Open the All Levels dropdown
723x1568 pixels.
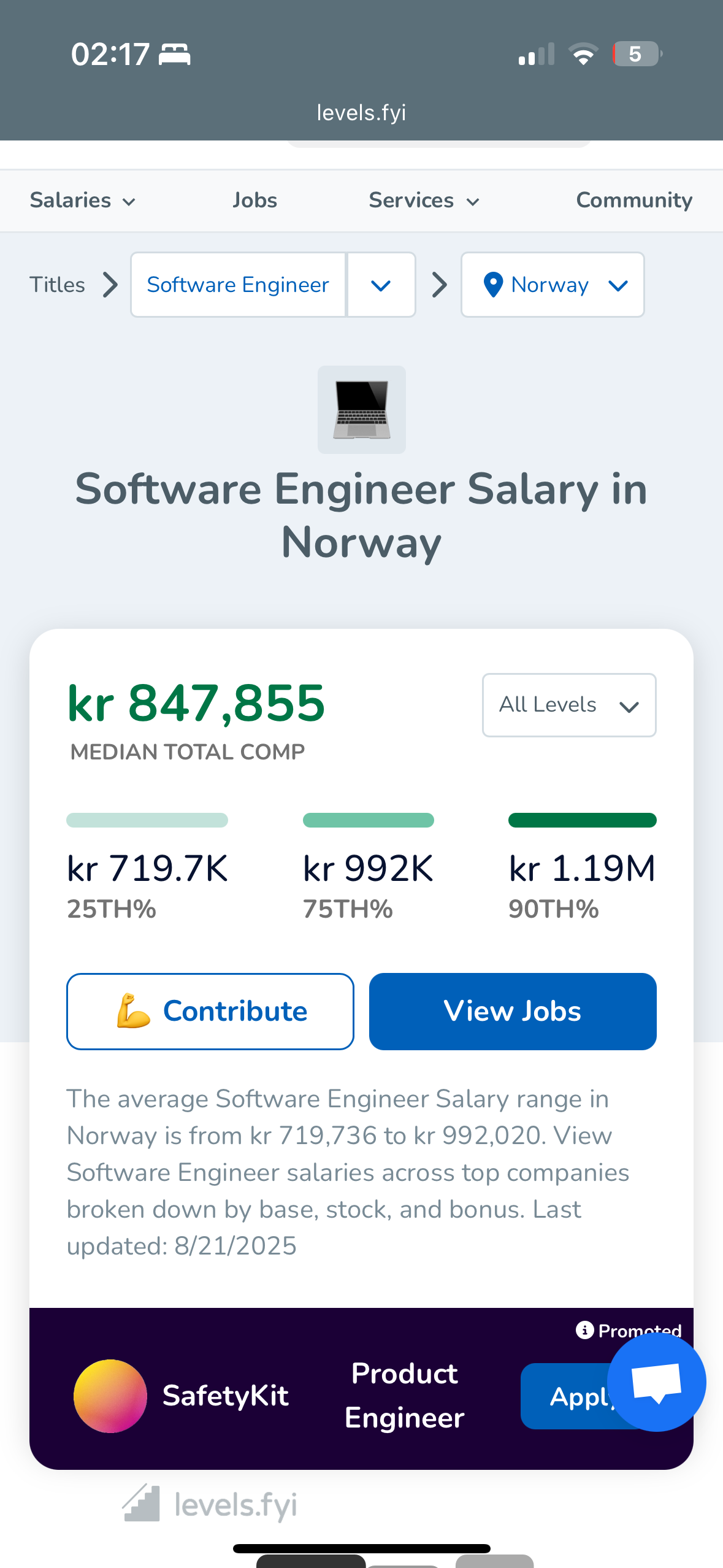click(569, 705)
